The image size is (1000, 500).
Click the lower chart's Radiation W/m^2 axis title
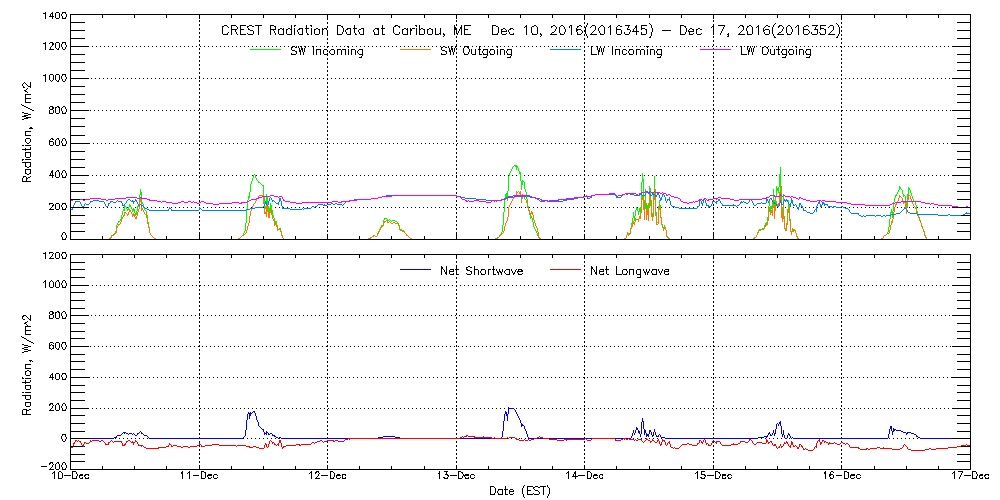(x=28, y=361)
